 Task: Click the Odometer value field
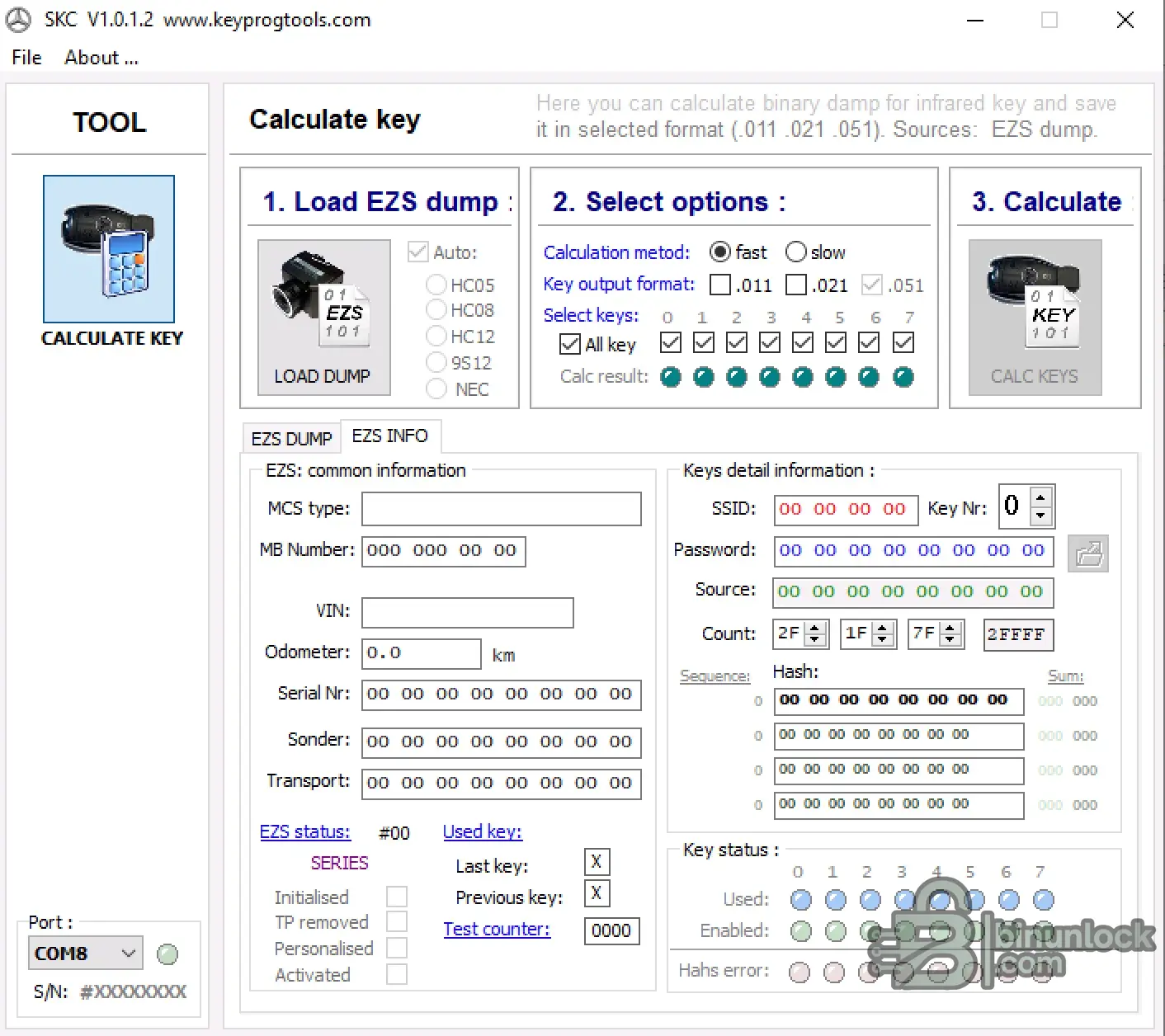422,654
